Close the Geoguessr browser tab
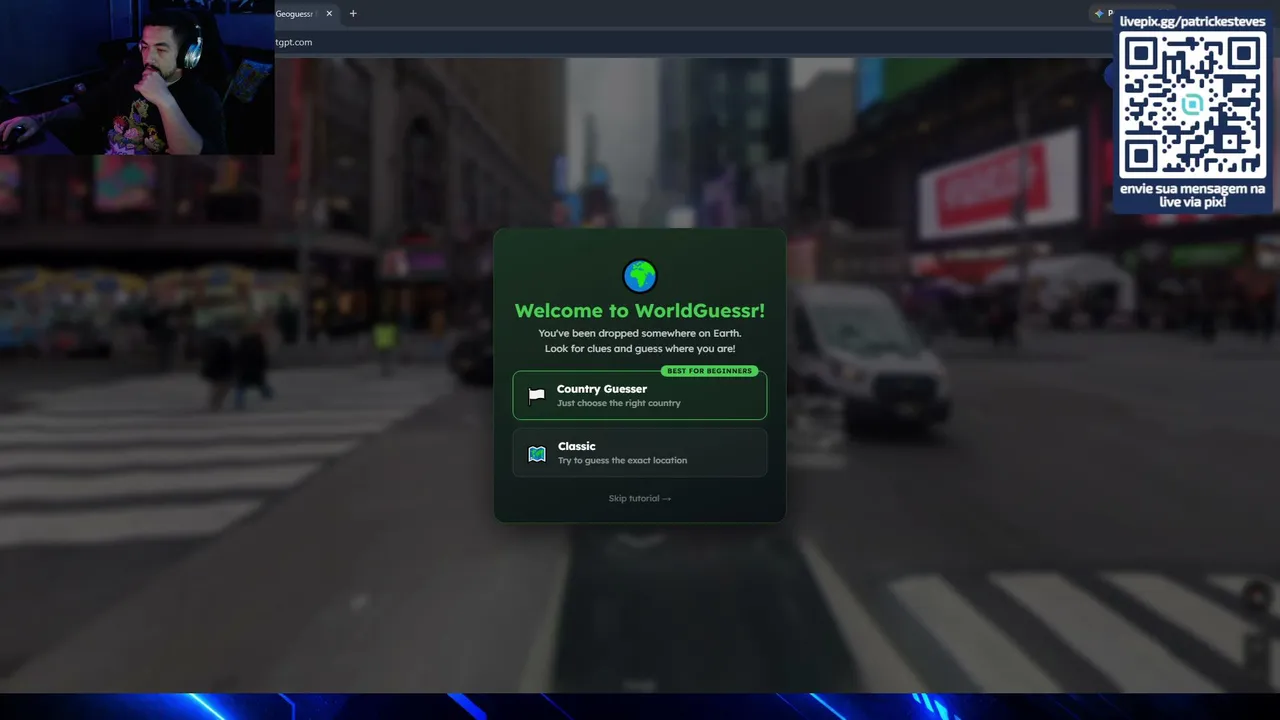Screen dimensions: 1280x720 point(329,14)
